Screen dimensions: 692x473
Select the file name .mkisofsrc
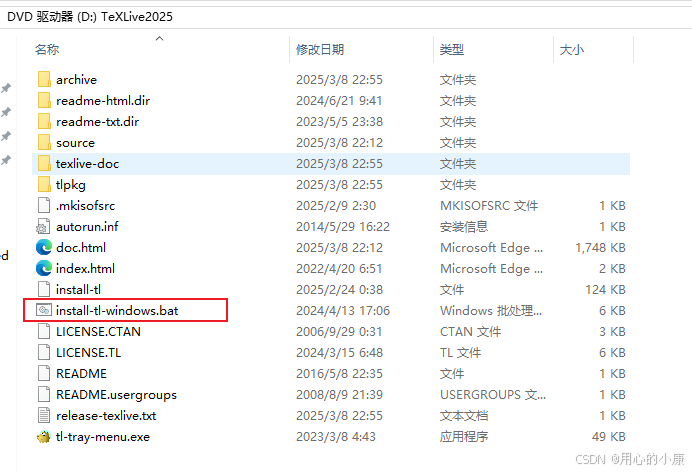[x=85, y=206]
